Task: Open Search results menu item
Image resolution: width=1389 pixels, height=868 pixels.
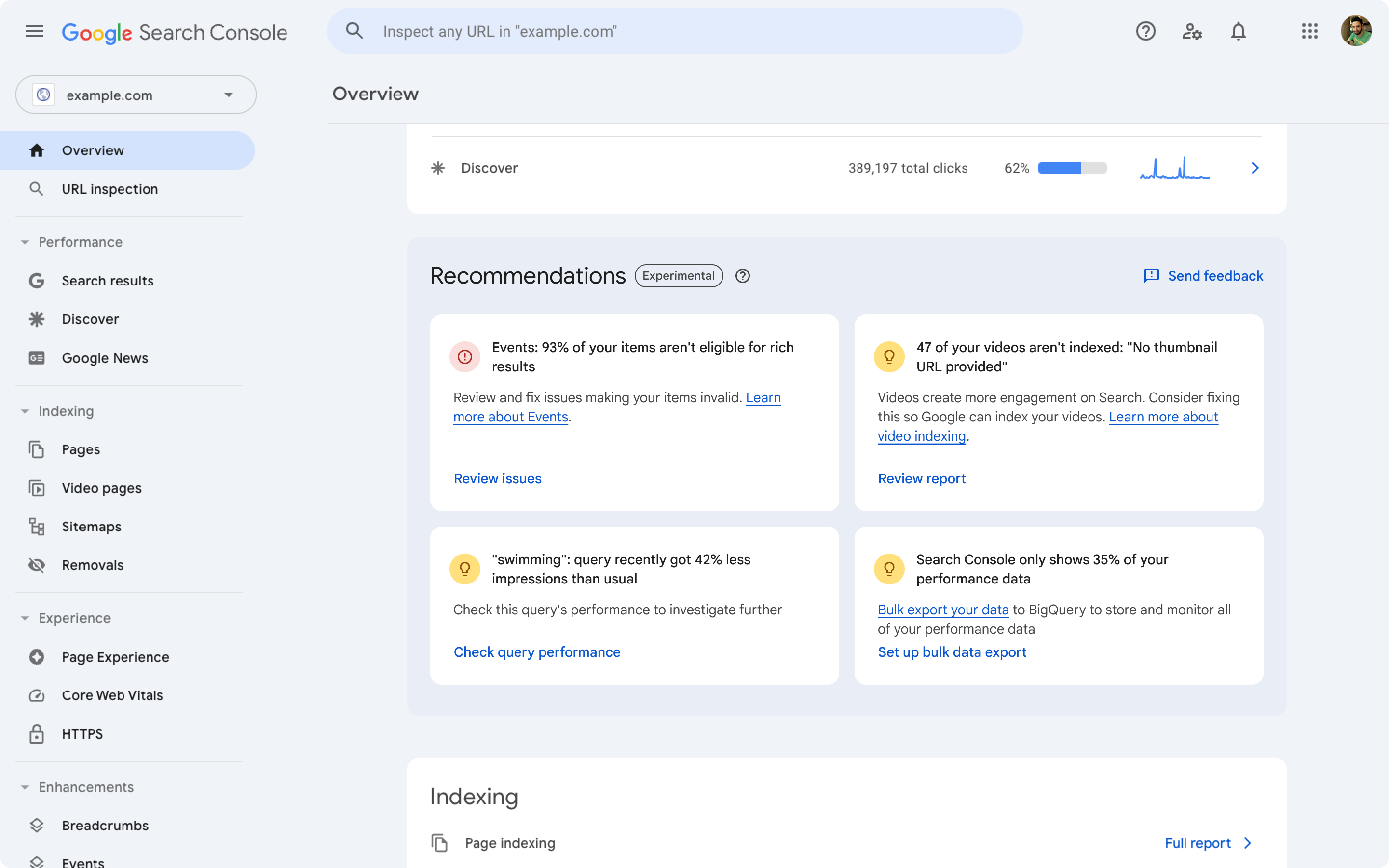Action: 107,280
